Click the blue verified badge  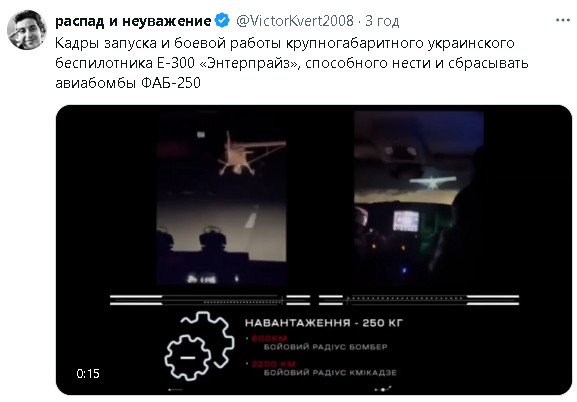coord(223,21)
